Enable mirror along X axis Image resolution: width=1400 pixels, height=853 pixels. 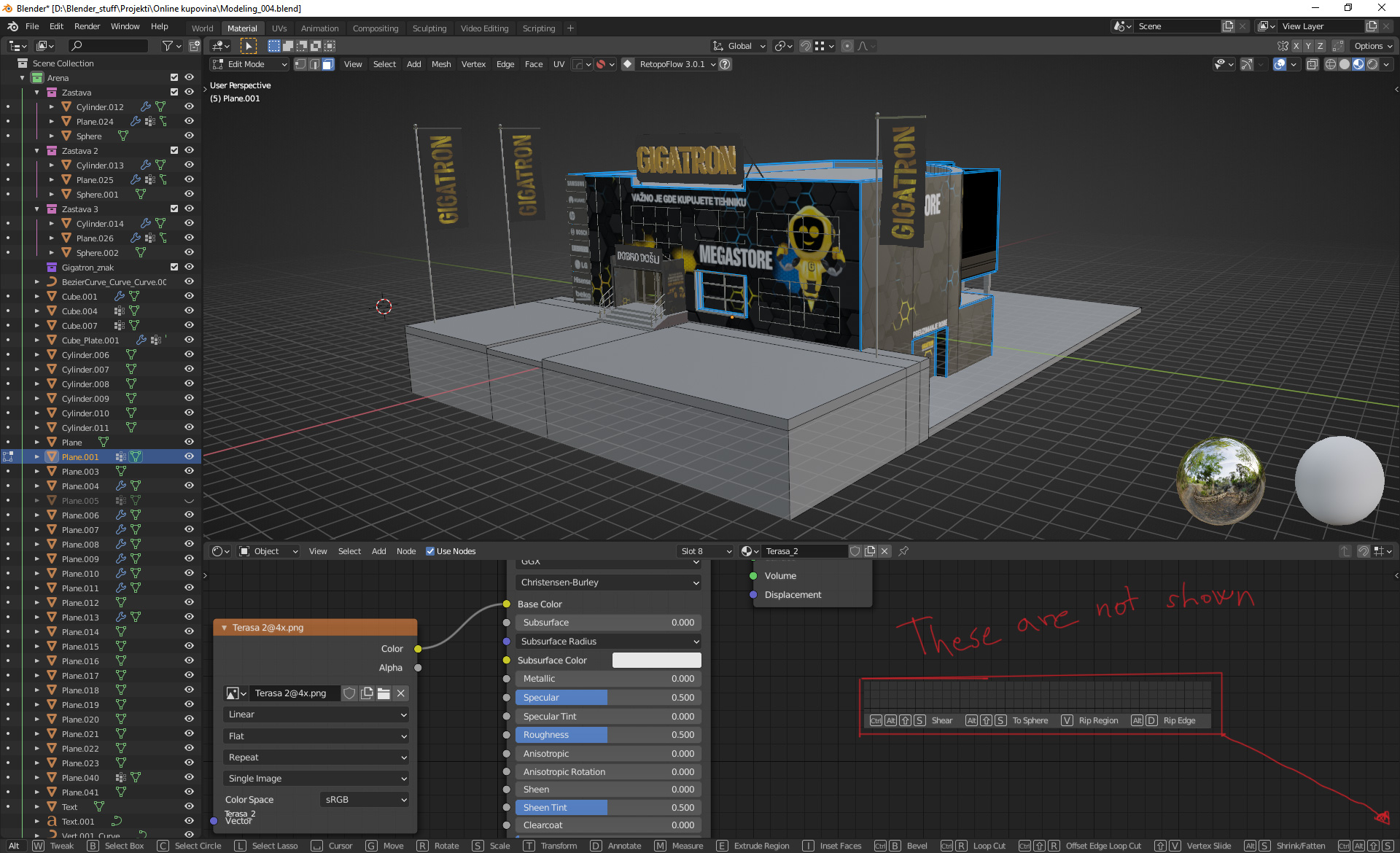click(1296, 46)
